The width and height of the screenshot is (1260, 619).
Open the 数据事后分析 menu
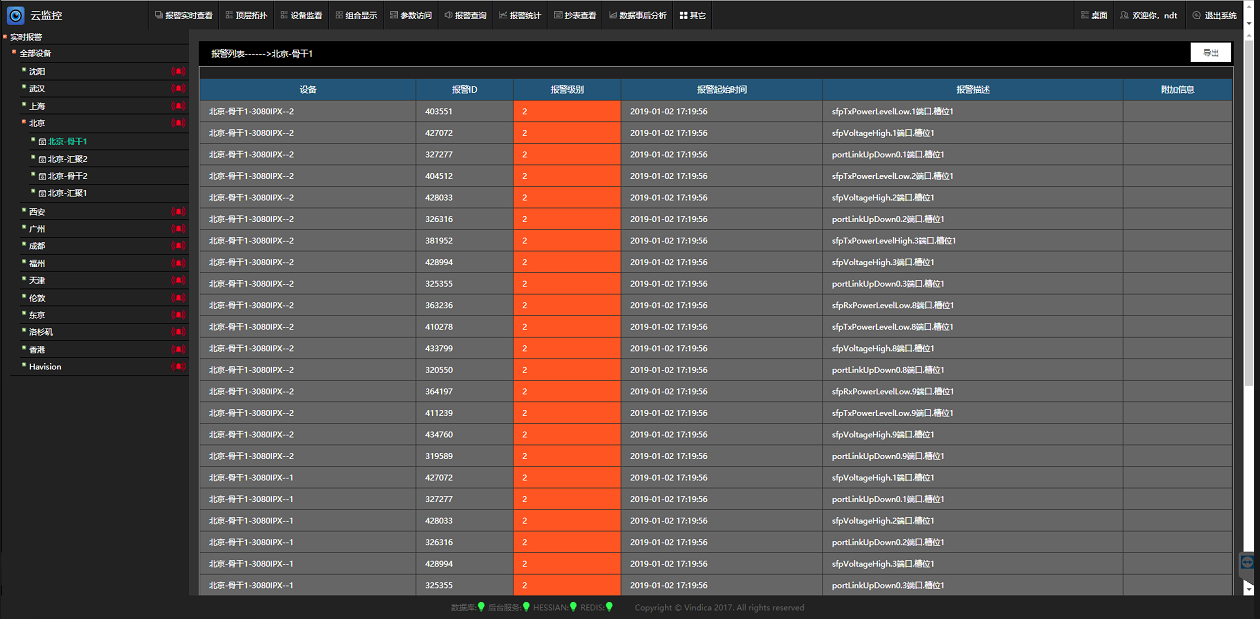click(x=637, y=16)
